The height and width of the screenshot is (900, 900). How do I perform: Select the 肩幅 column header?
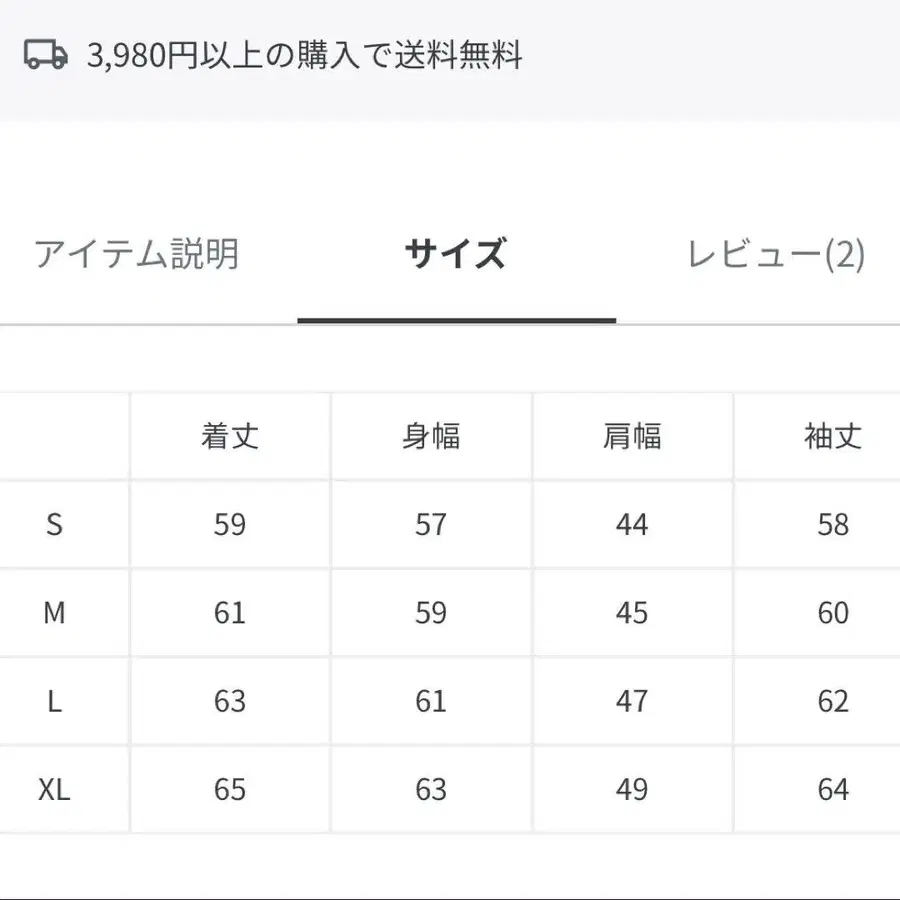[632, 435]
